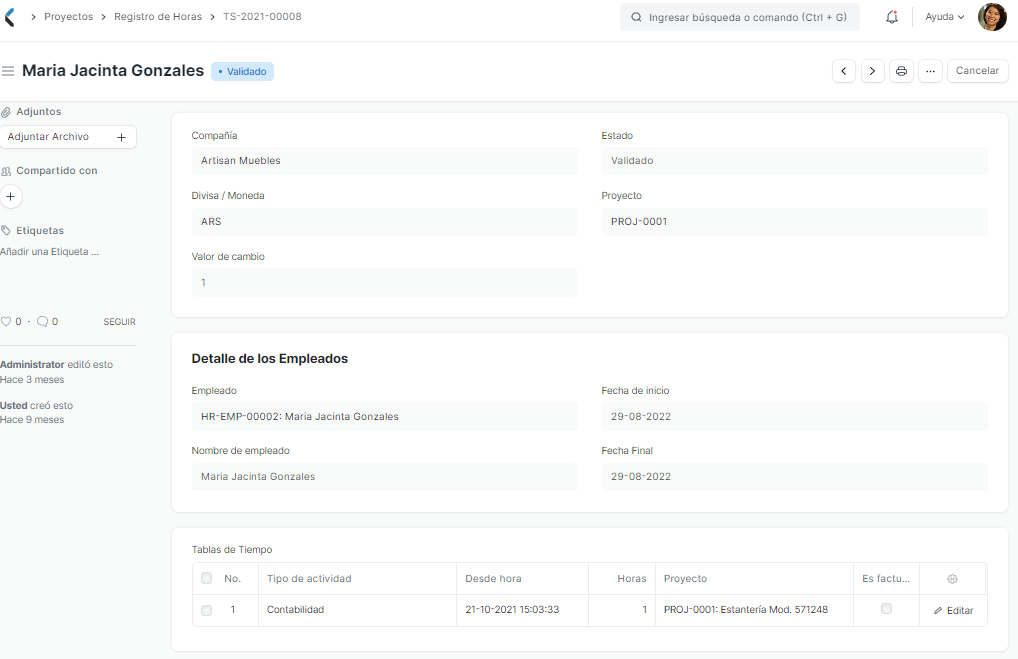Open table column settings gear
This screenshot has width=1018, height=659.
[952, 579]
